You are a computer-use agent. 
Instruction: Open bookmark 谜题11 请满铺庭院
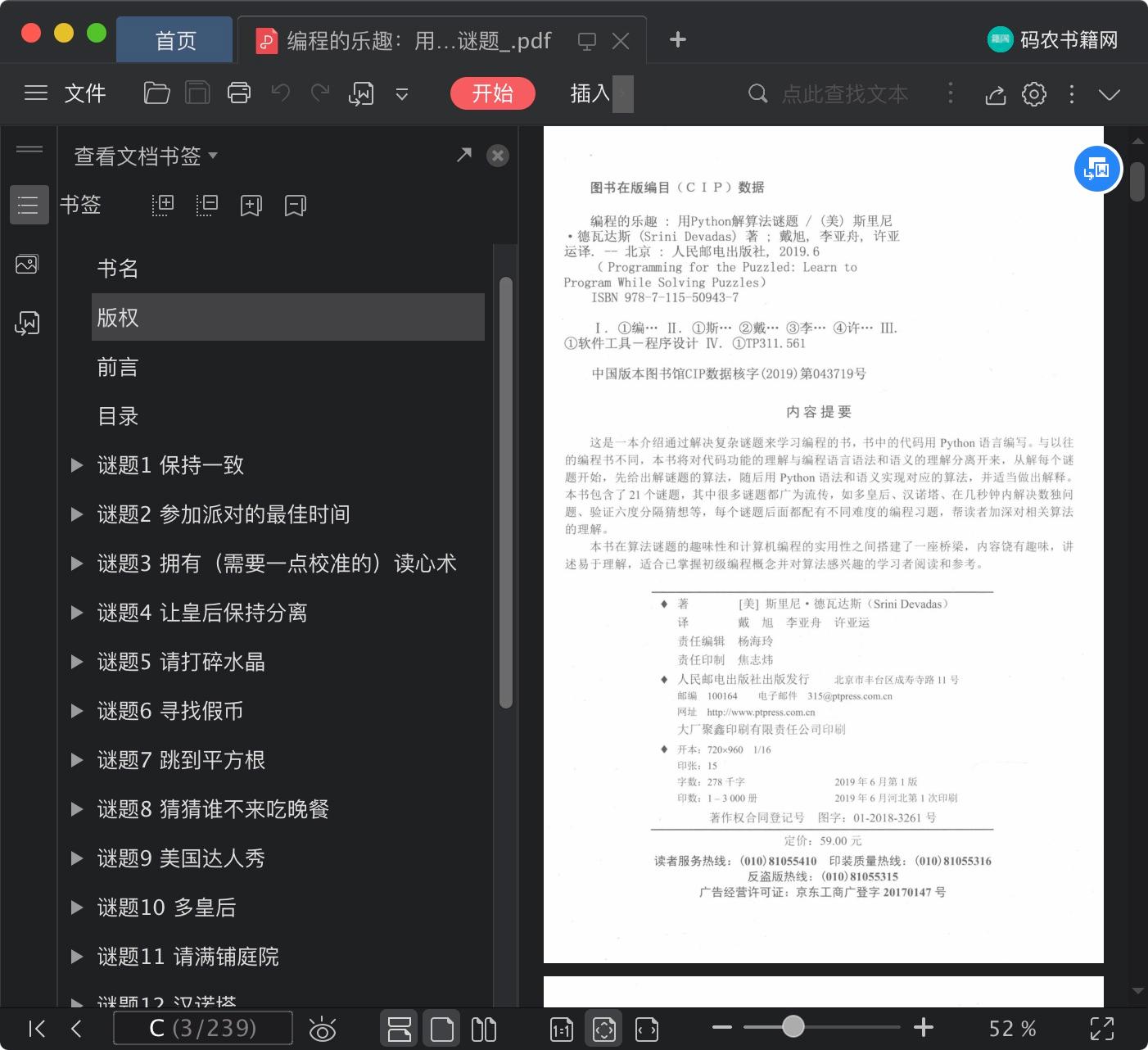click(x=188, y=957)
